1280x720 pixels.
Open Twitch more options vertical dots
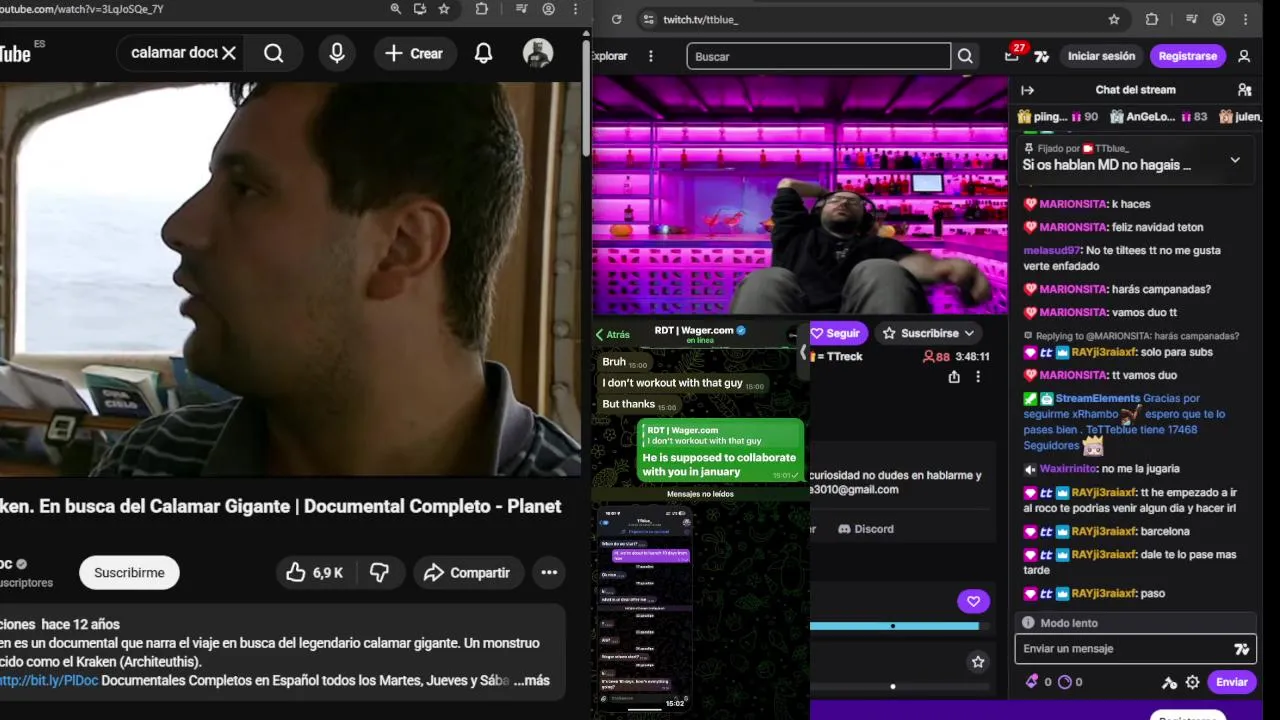[x=651, y=56]
